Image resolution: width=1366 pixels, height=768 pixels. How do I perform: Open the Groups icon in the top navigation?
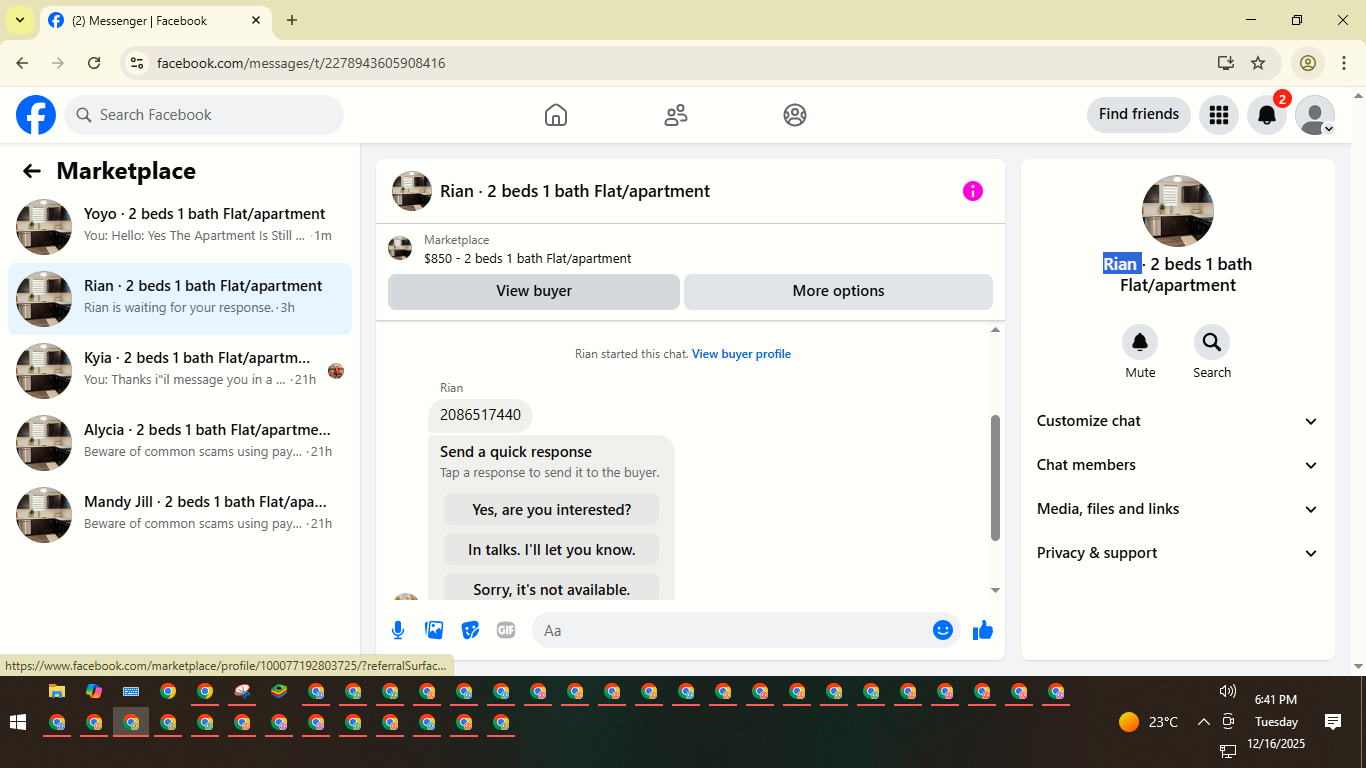(795, 115)
